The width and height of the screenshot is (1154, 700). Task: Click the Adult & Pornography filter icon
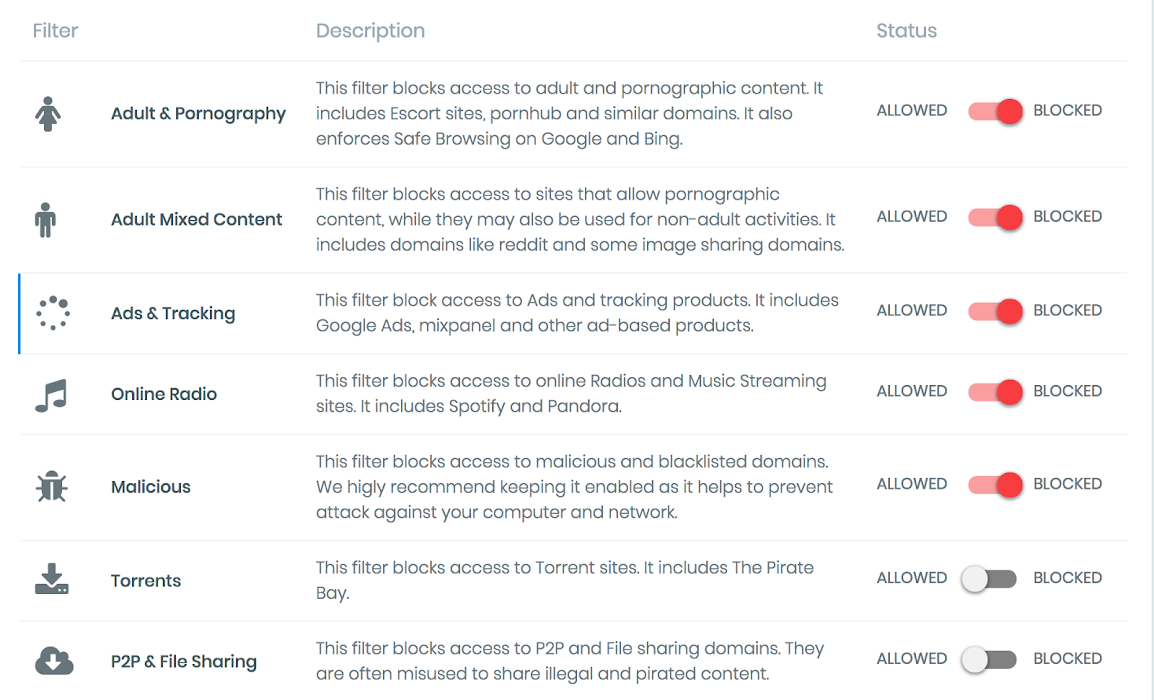[x=48, y=114]
